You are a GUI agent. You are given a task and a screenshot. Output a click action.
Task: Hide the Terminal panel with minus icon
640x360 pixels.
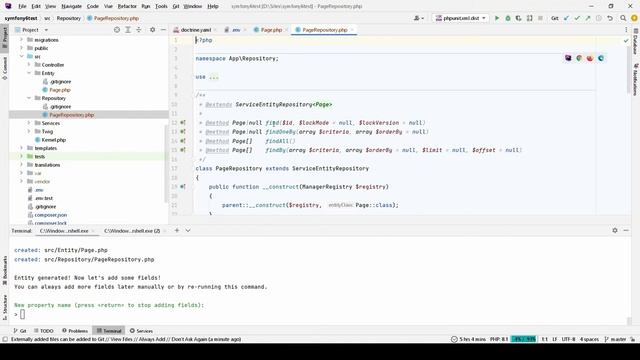point(626,230)
